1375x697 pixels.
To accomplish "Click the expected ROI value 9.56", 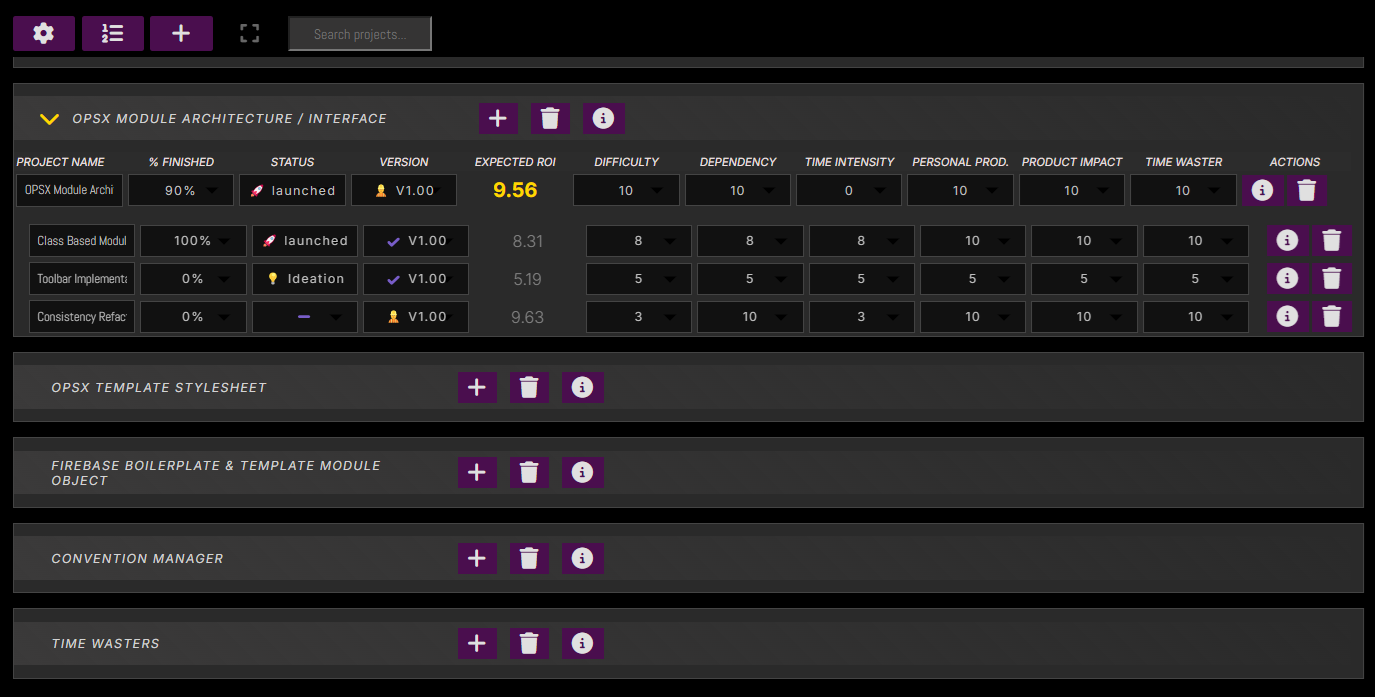I will tap(515, 190).
